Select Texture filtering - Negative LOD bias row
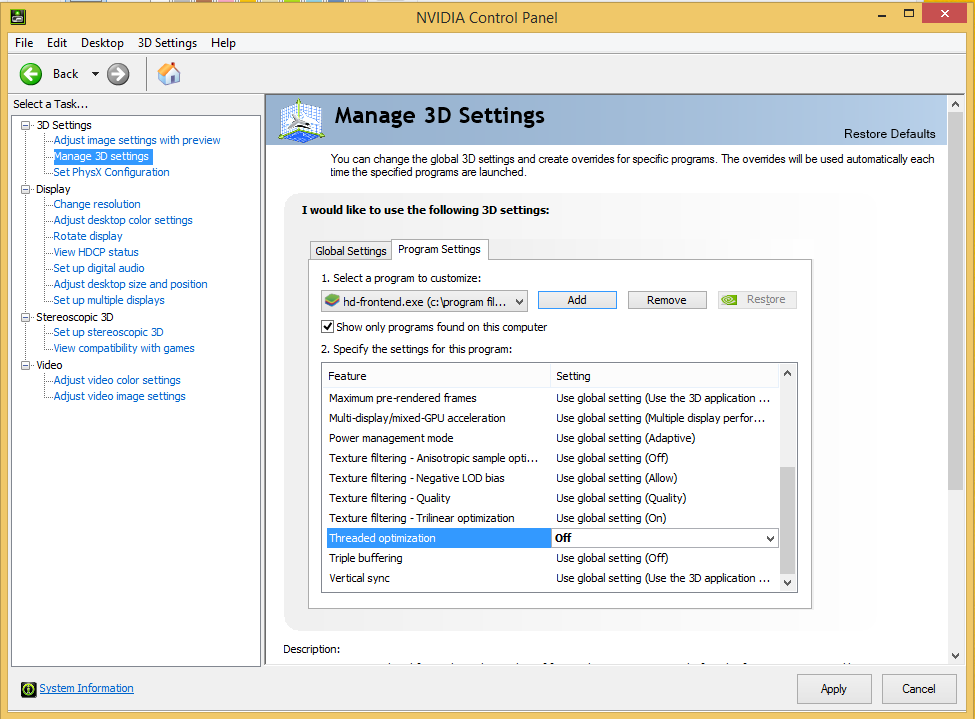This screenshot has height=719, width=975. click(552, 478)
